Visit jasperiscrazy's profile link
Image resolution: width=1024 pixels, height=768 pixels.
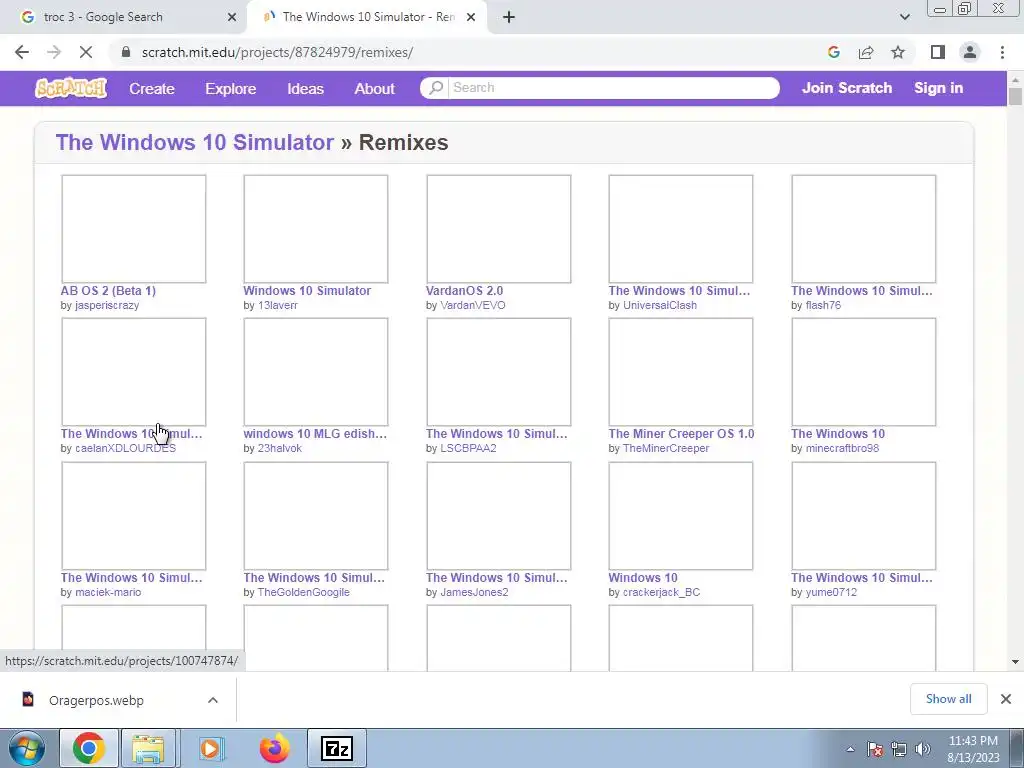(x=107, y=305)
